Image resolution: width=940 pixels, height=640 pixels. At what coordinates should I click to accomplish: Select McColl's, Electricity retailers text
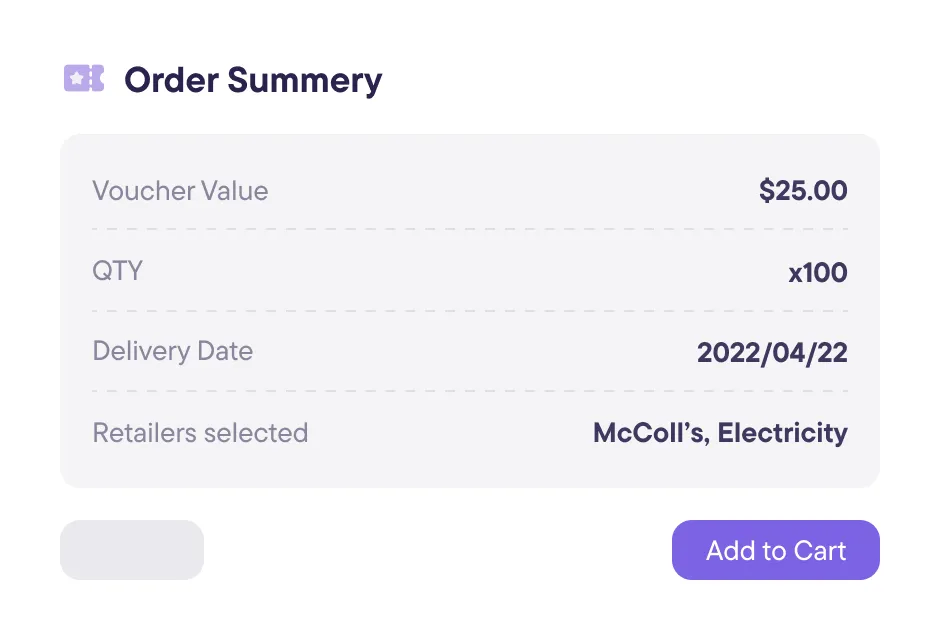[720, 433]
